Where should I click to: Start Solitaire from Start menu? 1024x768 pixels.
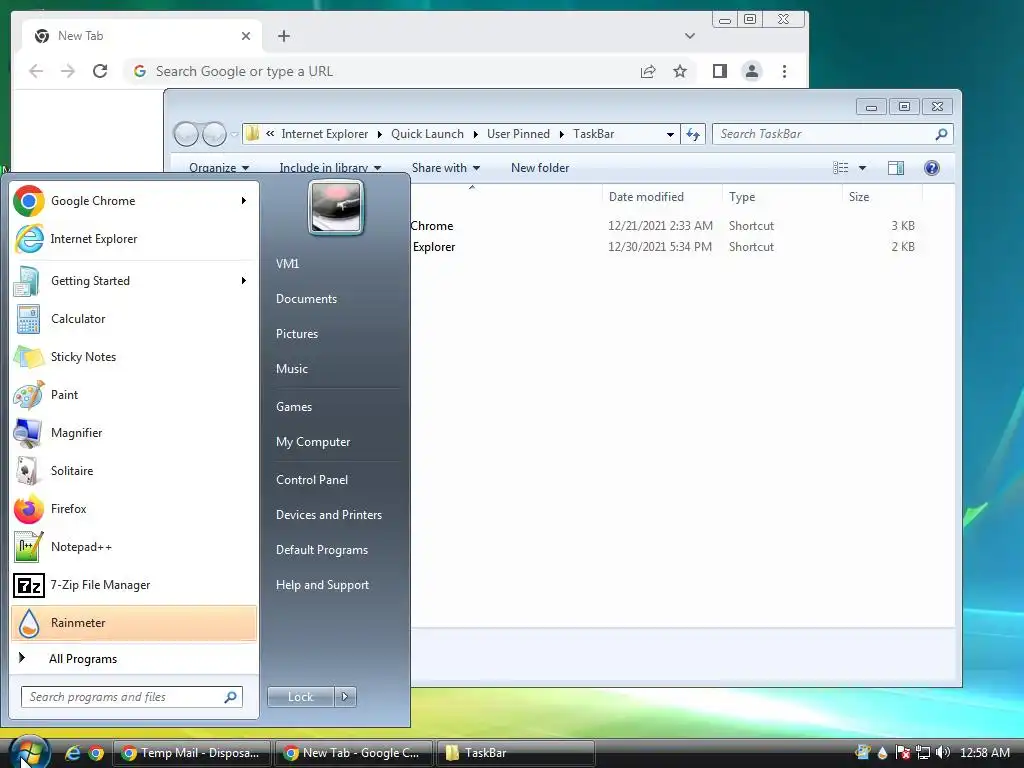134,471
